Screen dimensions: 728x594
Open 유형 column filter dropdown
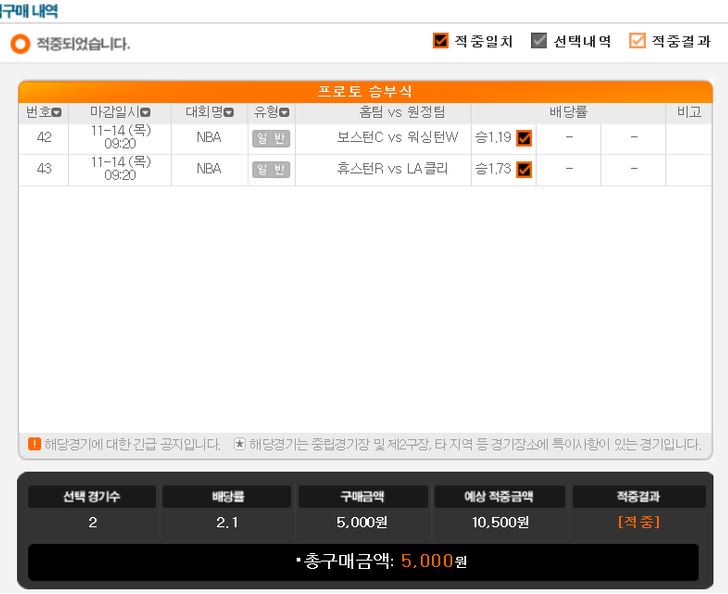point(284,112)
